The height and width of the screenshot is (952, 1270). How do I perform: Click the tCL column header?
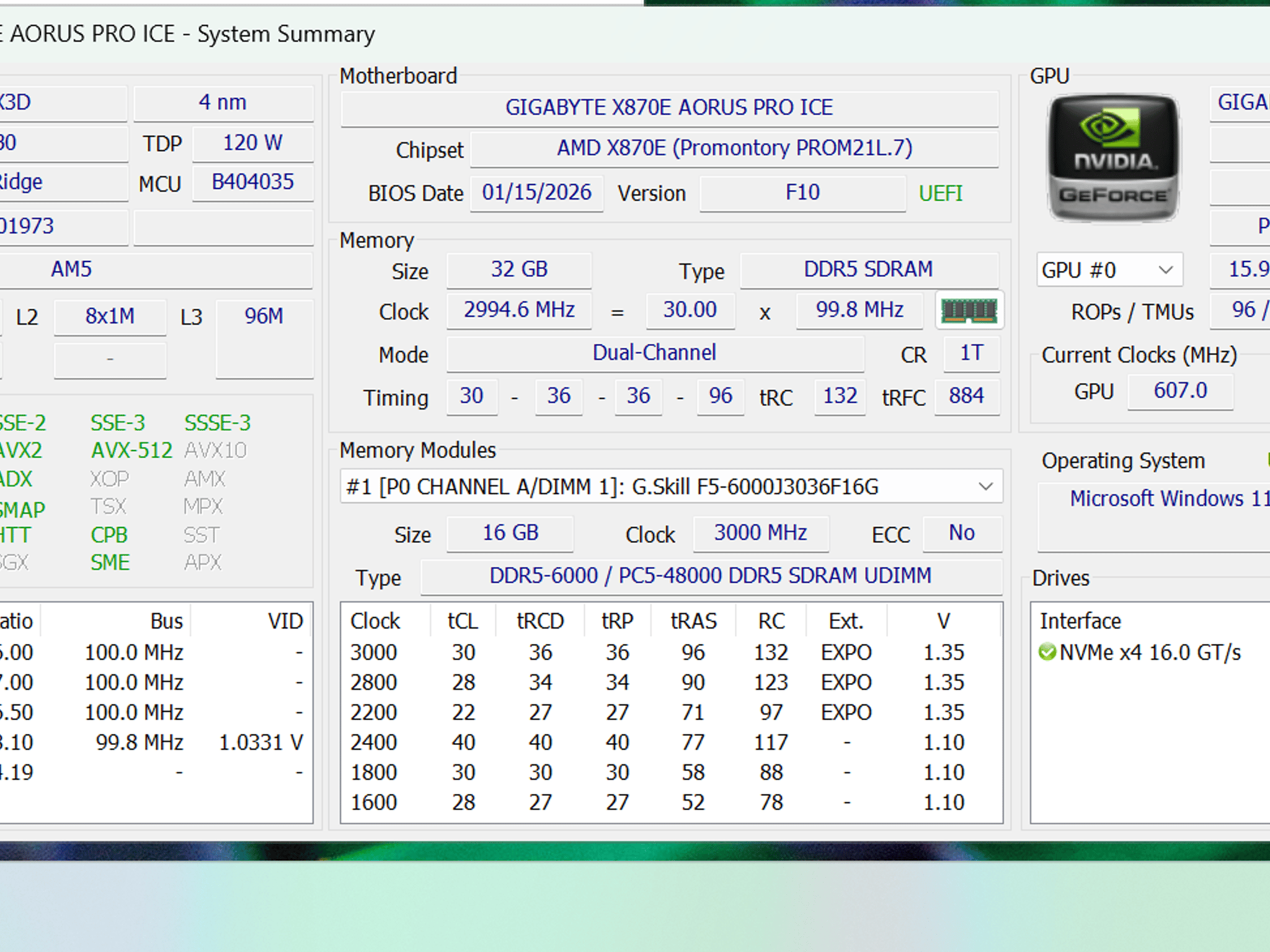tap(463, 621)
